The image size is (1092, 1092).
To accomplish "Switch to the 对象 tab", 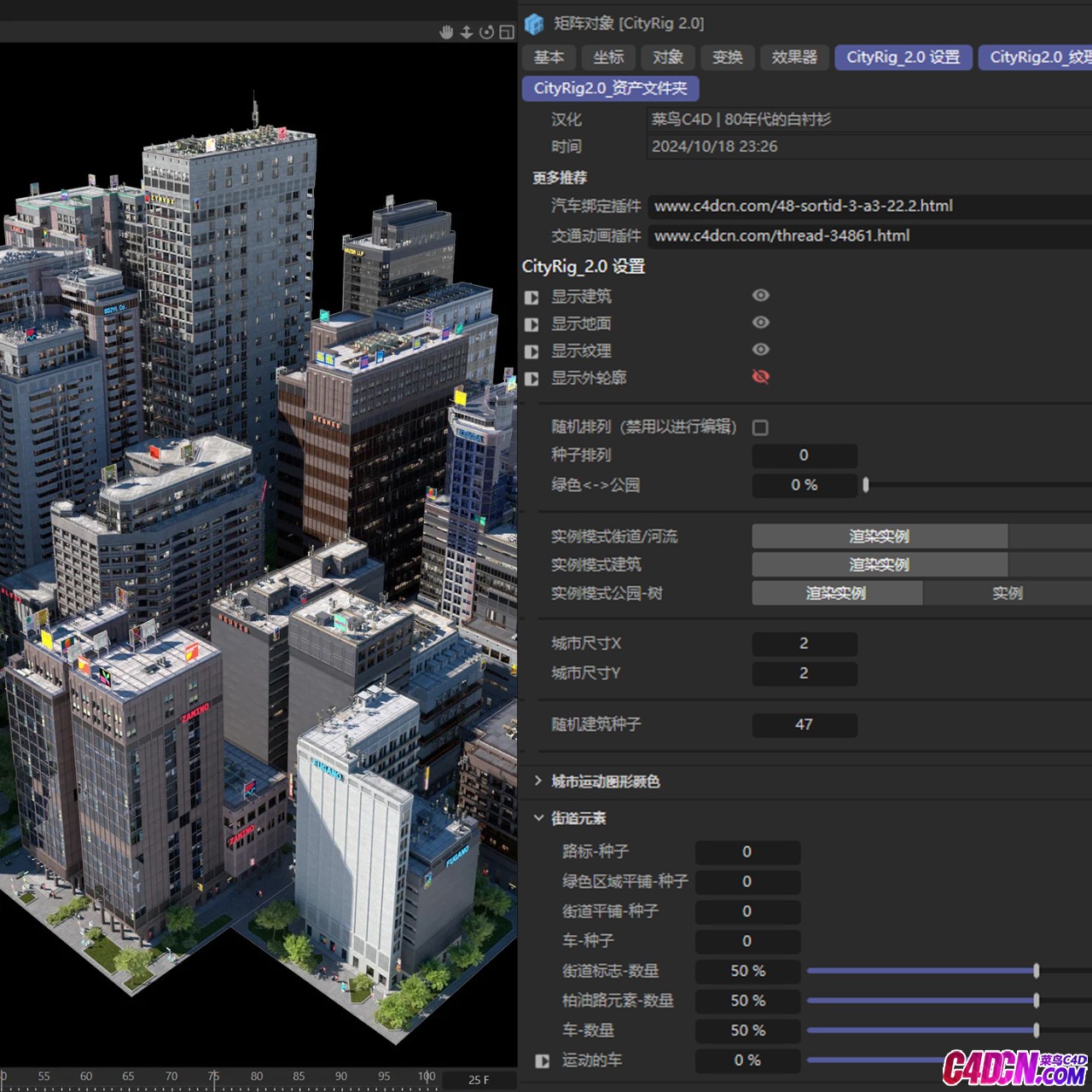I will coord(668,57).
